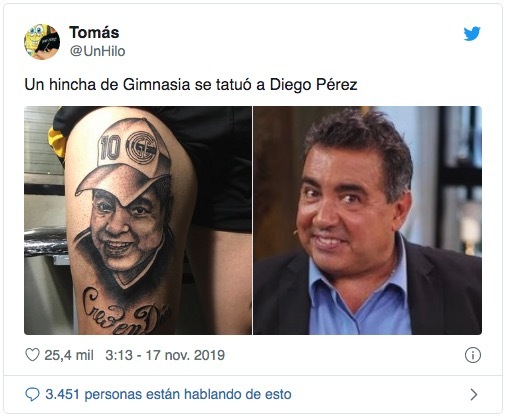Image resolution: width=506 pixels, height=417 pixels.
Task: Expand conversation using the right chevron arrow
Action: click(x=474, y=394)
